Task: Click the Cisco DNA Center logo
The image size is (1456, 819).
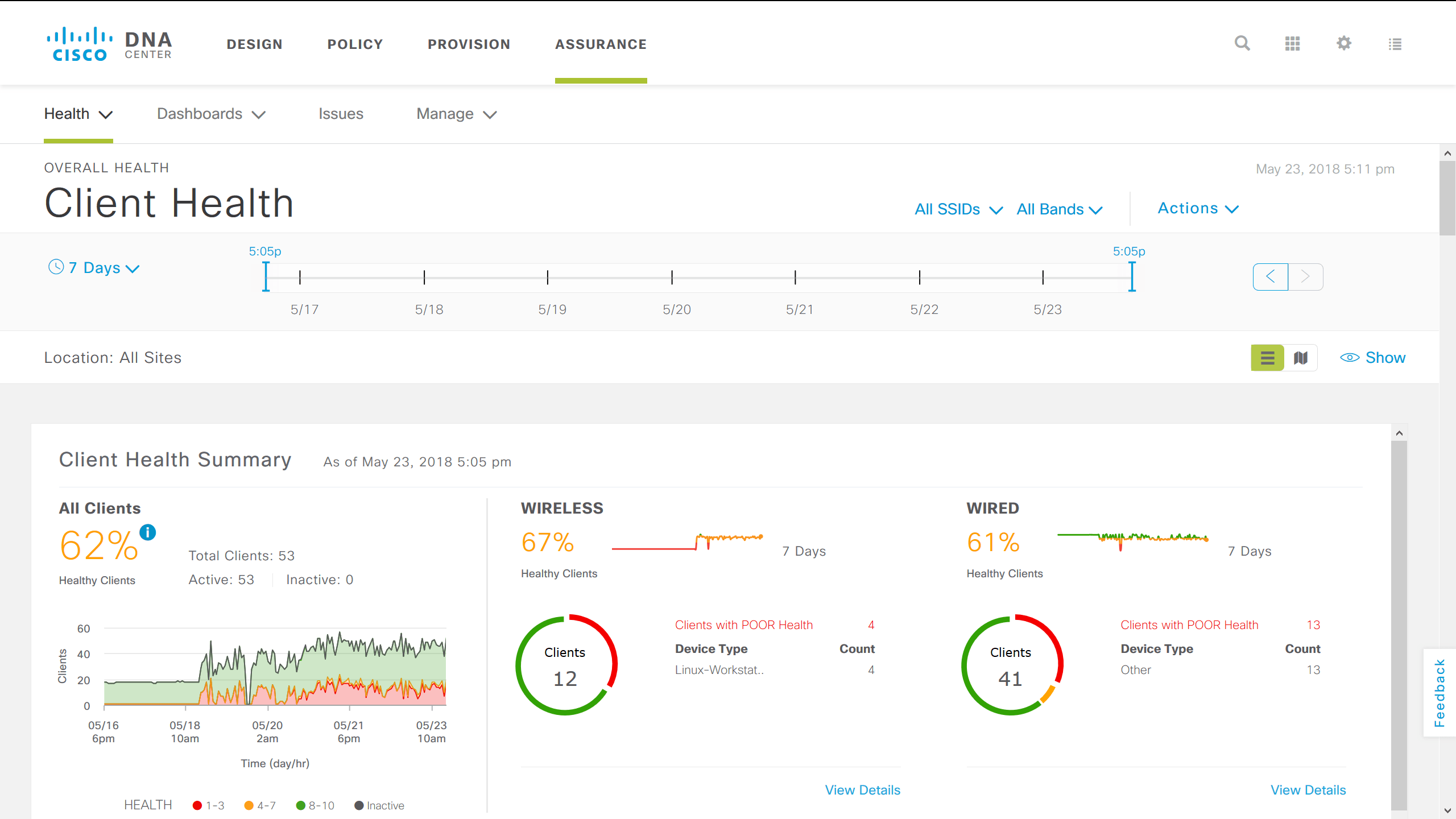Action: 108,43
